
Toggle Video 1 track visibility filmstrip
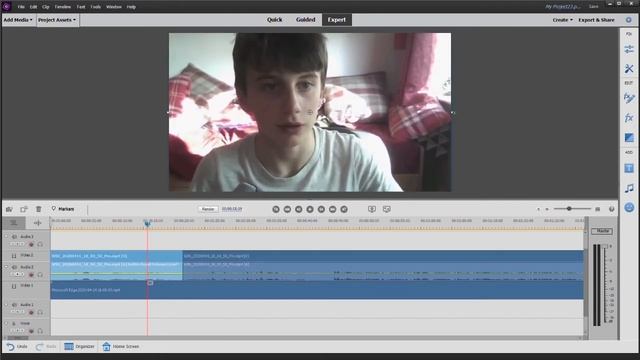14,286
